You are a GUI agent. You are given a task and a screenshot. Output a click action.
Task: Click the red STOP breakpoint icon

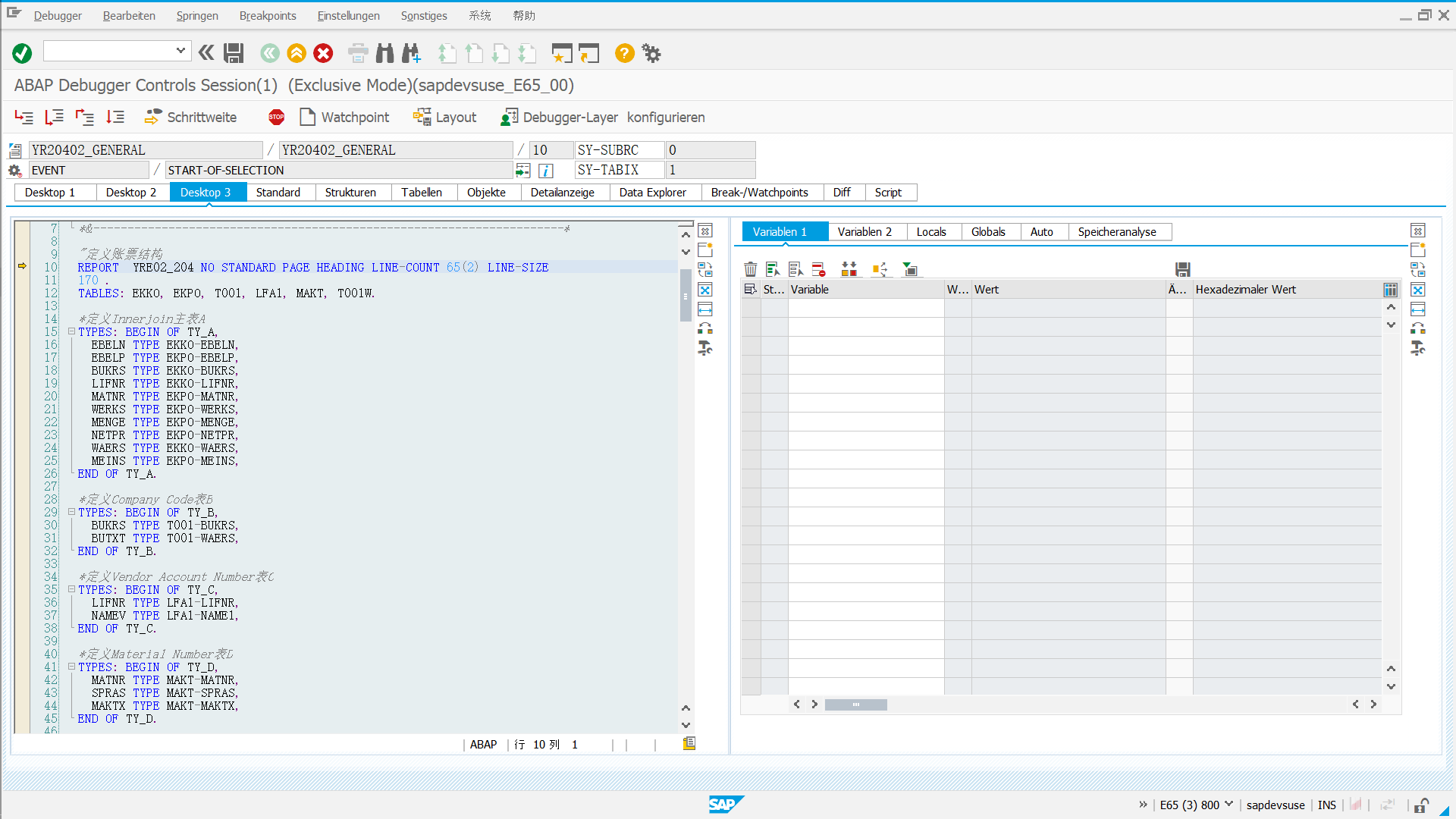(276, 117)
